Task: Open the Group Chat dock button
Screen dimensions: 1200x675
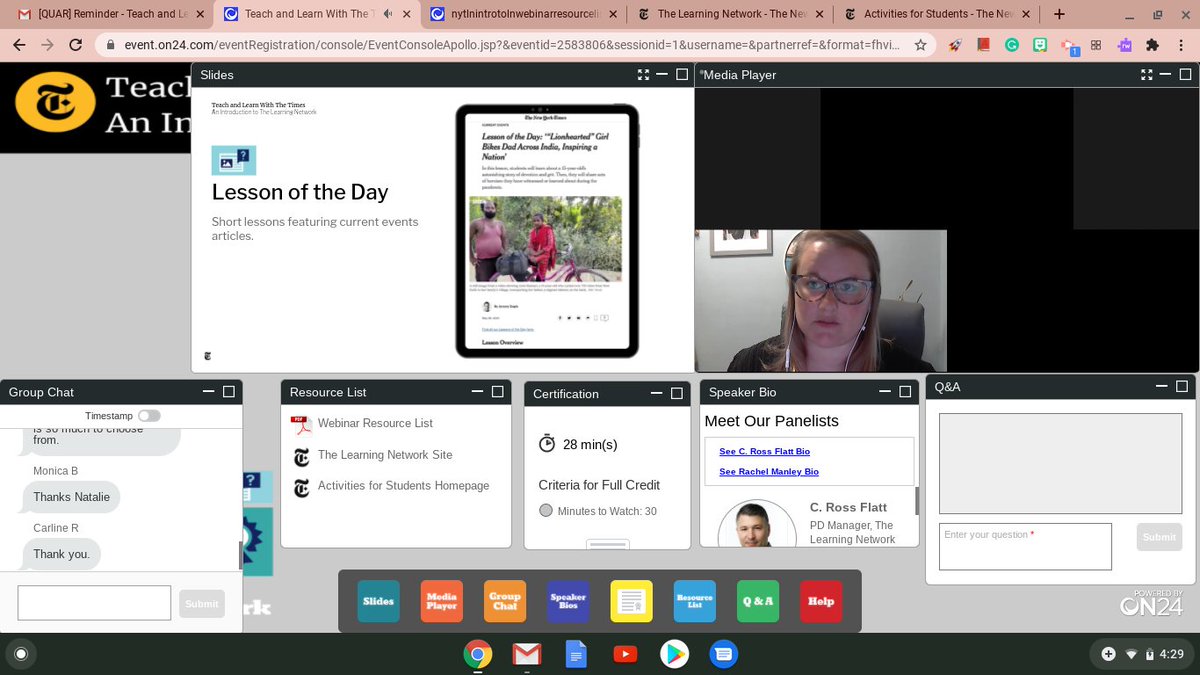Action: point(505,601)
